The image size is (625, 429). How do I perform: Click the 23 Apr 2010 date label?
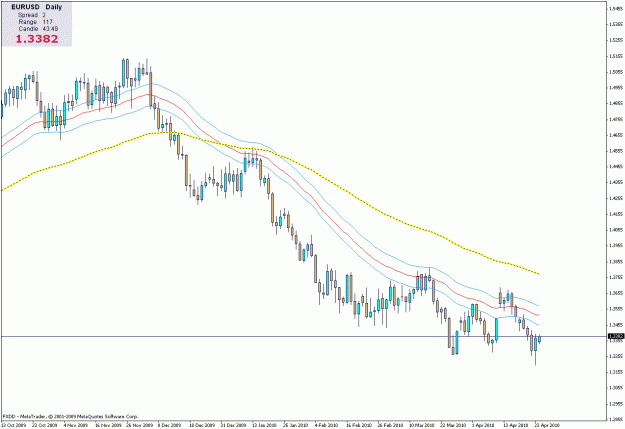547,425
